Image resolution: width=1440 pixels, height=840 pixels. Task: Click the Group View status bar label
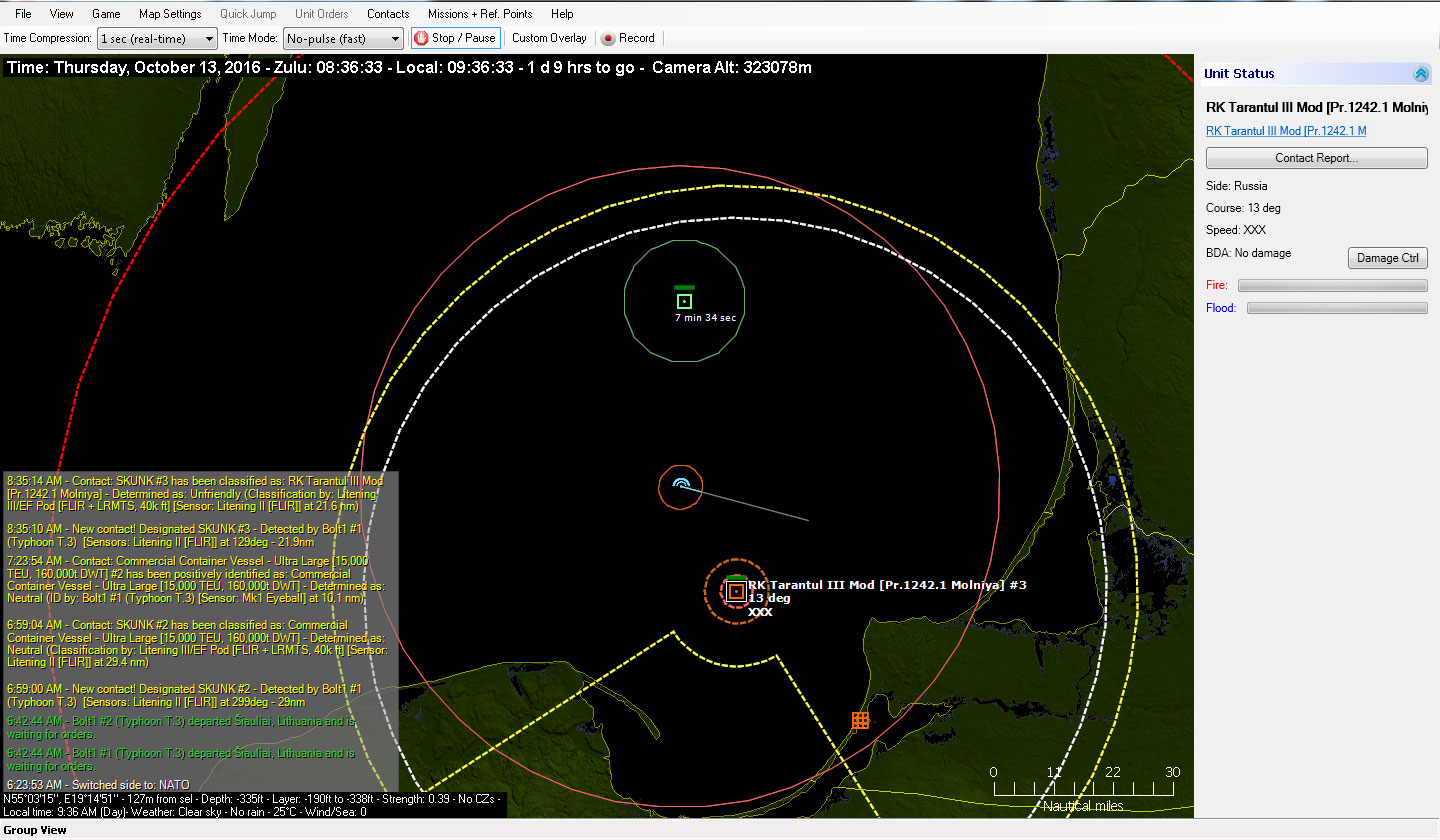35,830
